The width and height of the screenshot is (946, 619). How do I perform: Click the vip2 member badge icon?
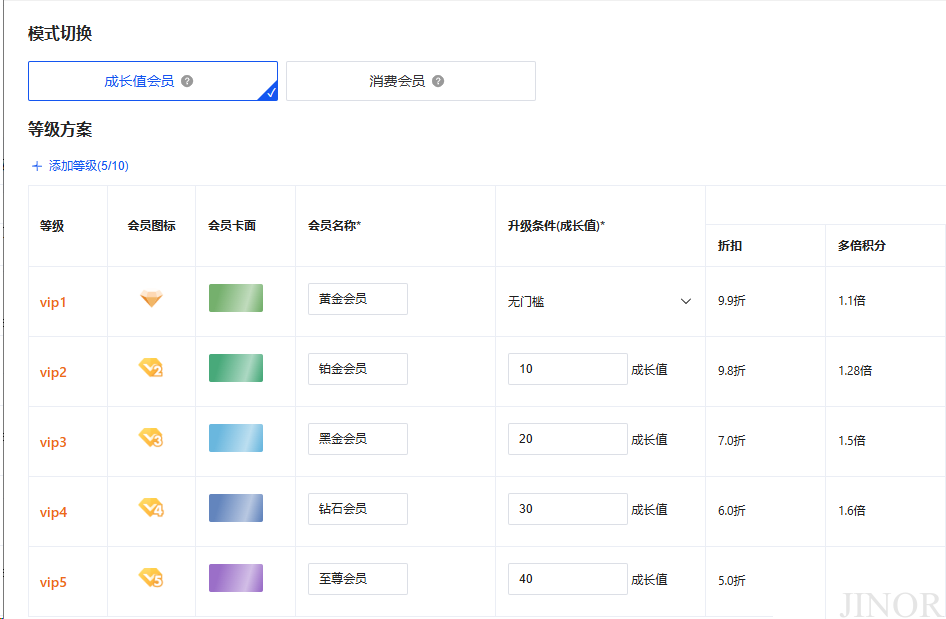[151, 367]
